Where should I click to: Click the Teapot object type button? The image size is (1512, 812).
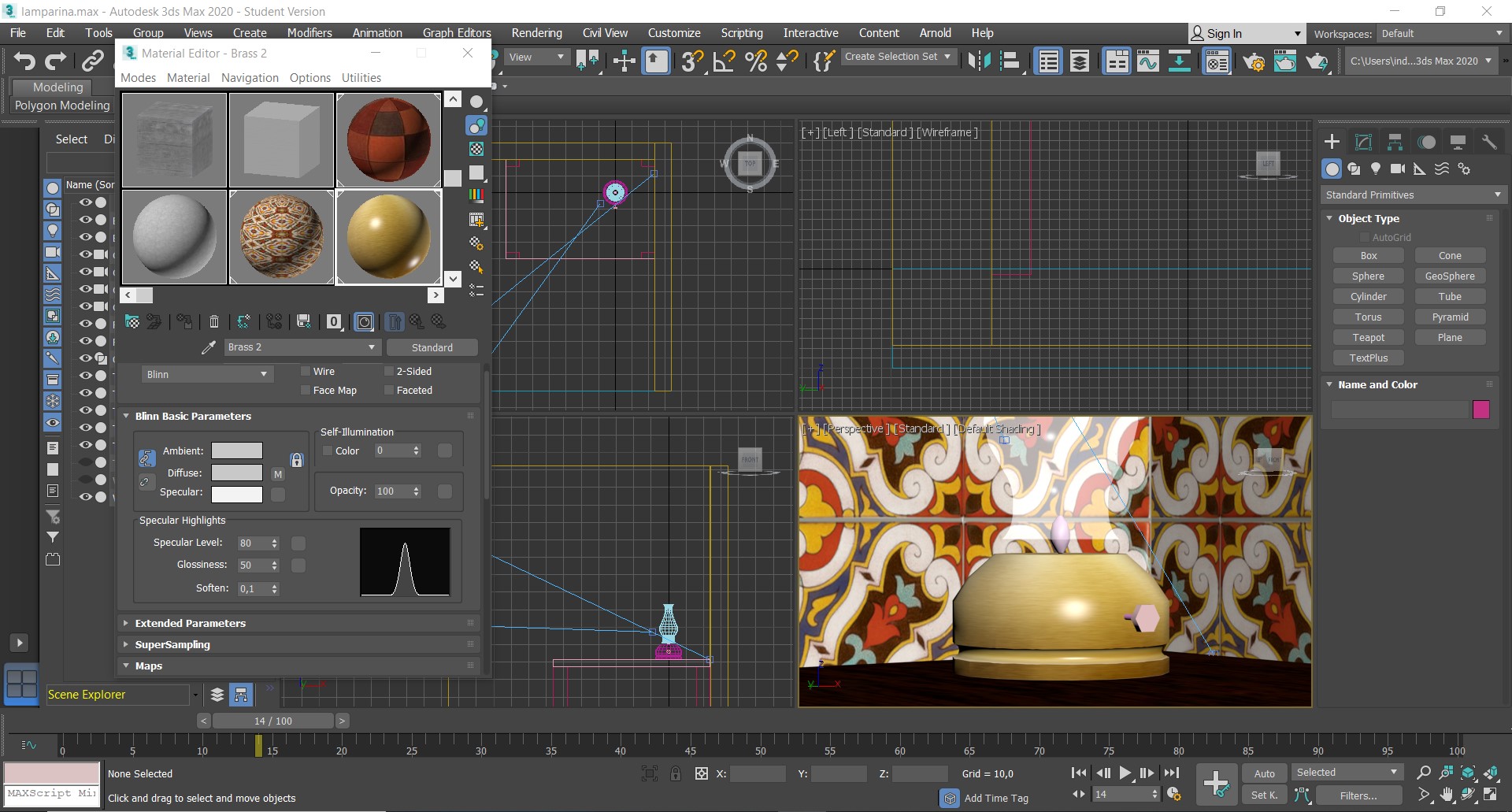click(1369, 337)
